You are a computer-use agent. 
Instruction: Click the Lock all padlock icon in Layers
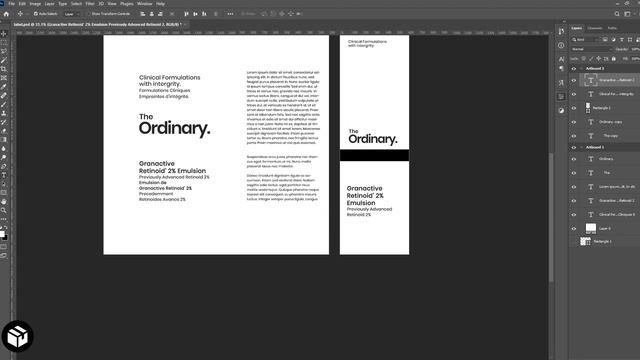(613, 59)
